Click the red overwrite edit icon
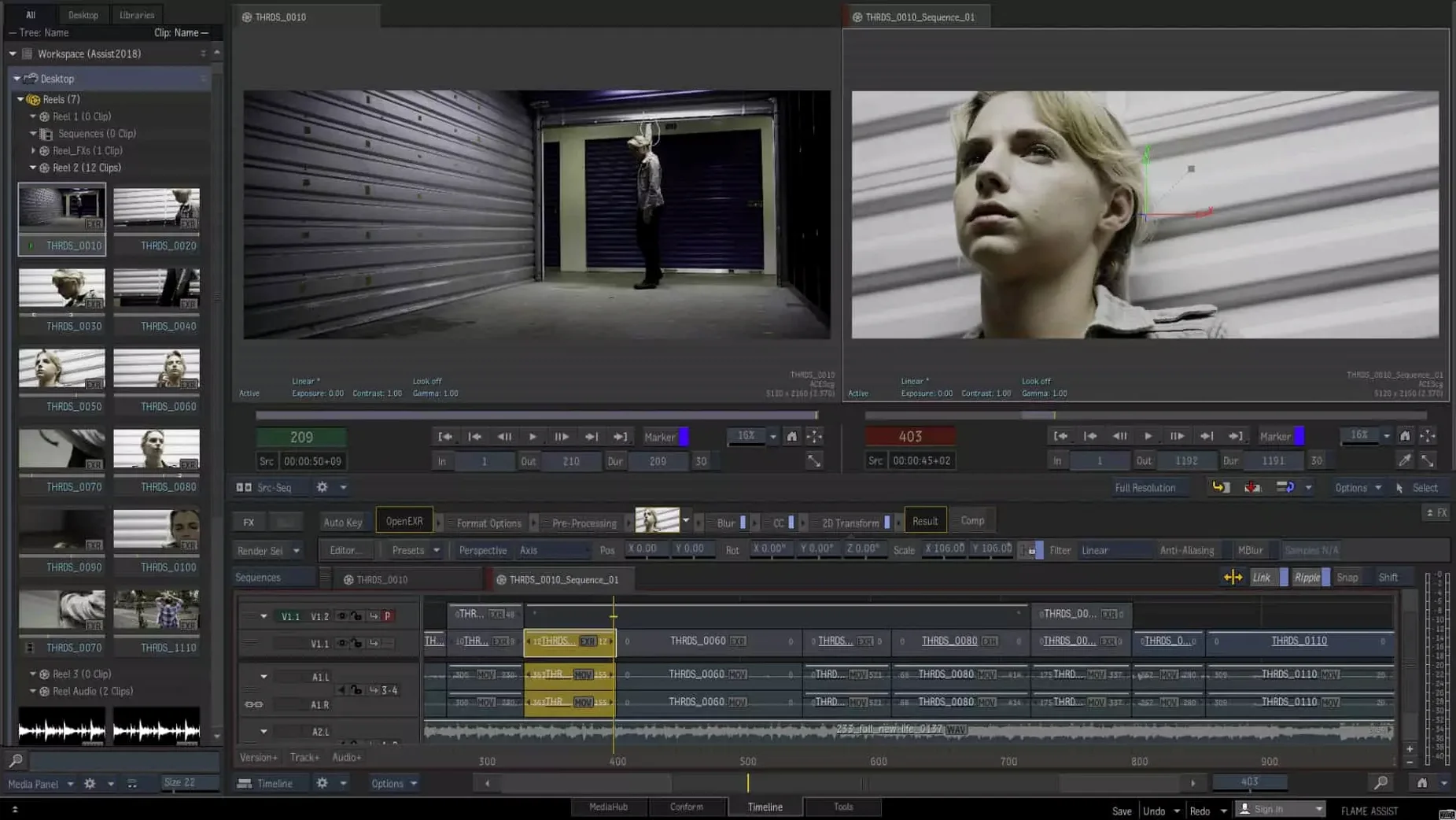This screenshot has height=820, width=1456. pos(1252,487)
